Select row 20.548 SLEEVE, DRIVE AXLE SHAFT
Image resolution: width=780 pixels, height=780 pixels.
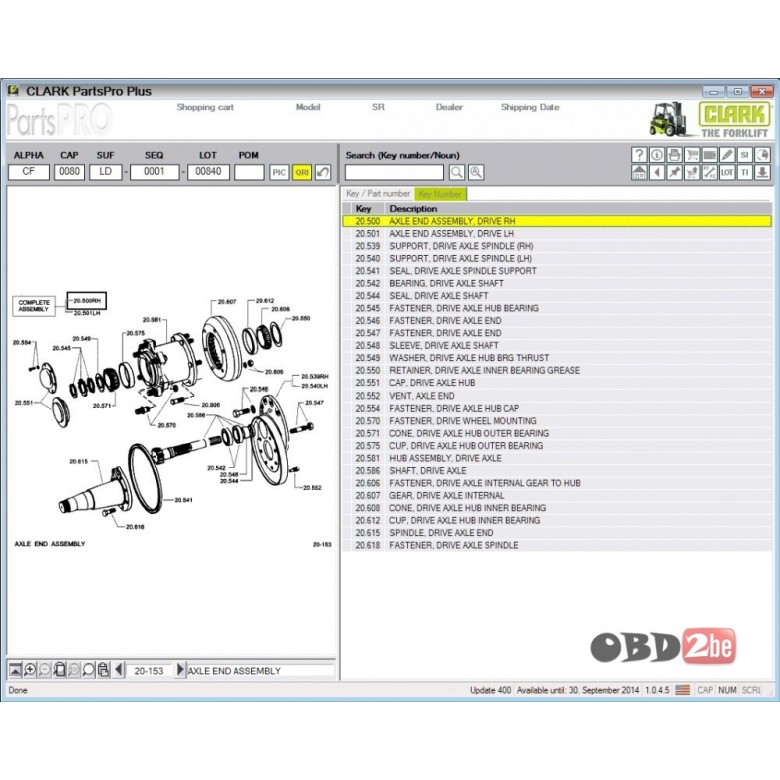557,346
